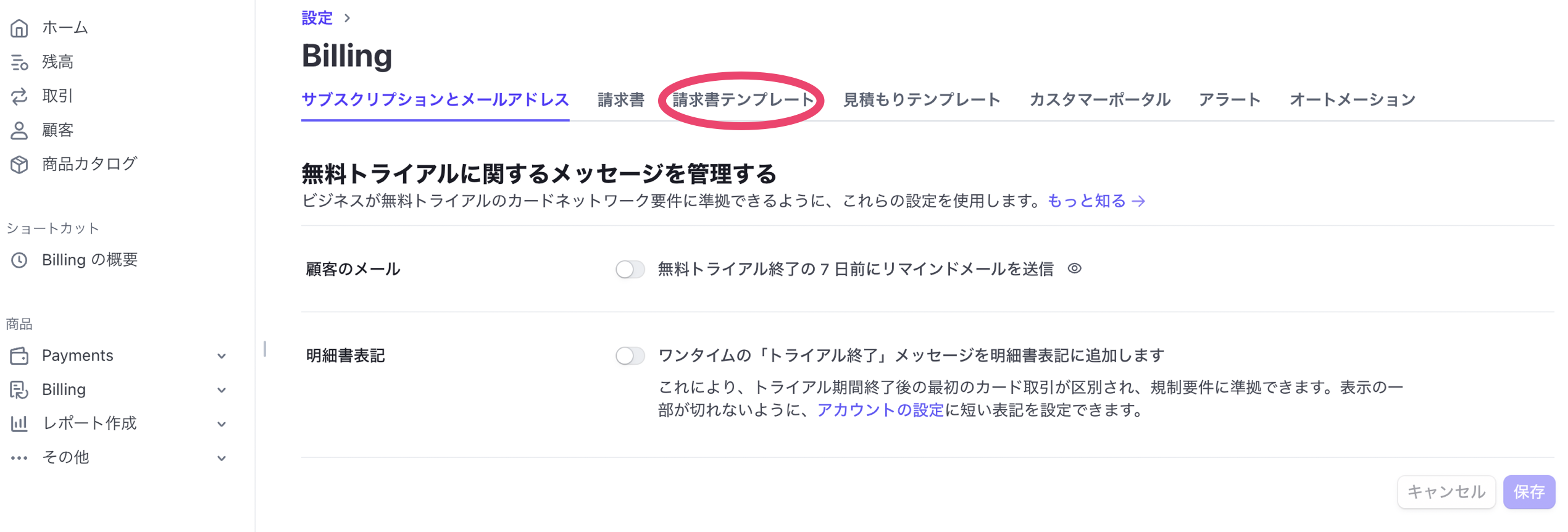
Task: Click the レポート作成 bar chart icon
Action: 19,423
